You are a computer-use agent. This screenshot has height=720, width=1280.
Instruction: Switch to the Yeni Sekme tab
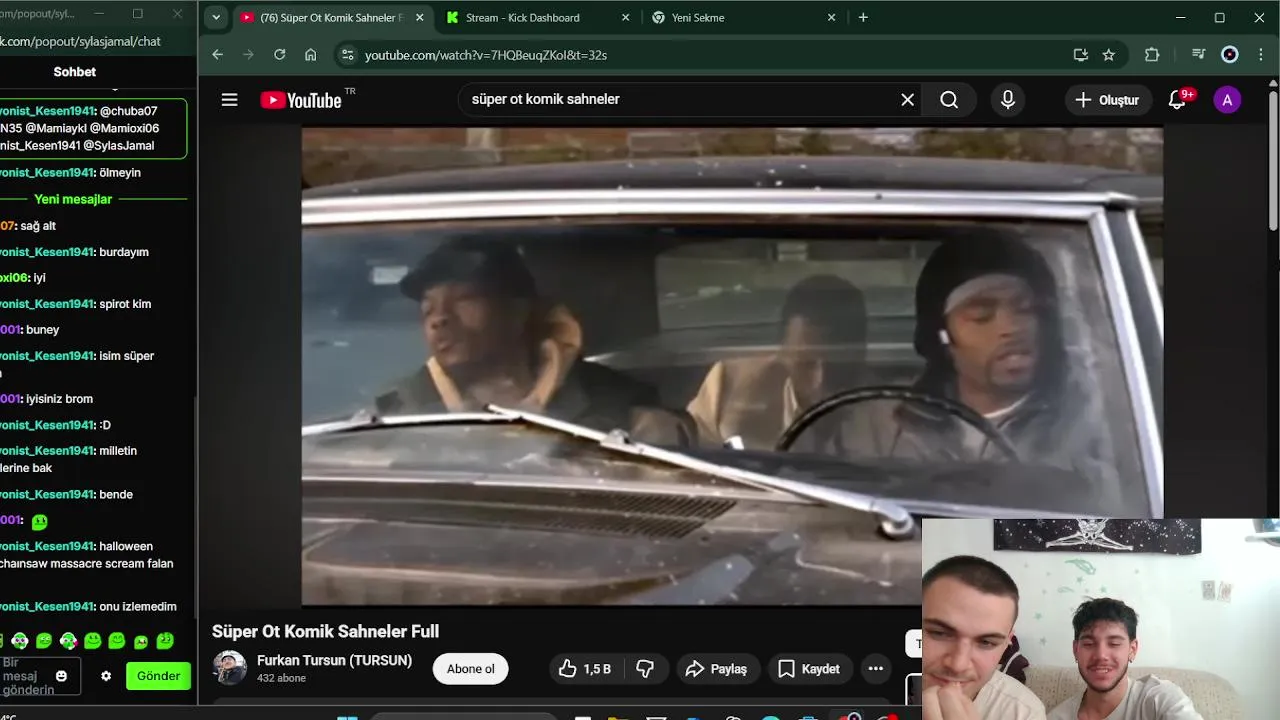click(698, 18)
